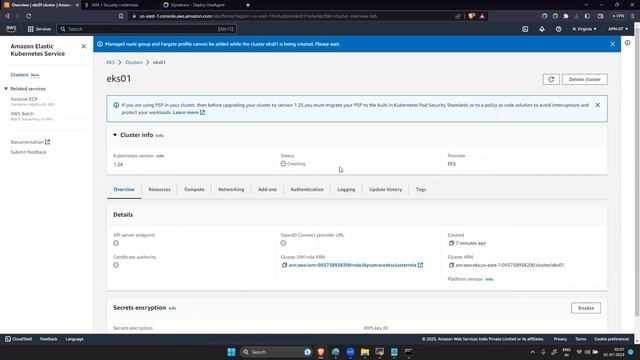This screenshot has height=360, width=640.
Task: Open Info link next to Secrets encryption
Action: point(172,308)
